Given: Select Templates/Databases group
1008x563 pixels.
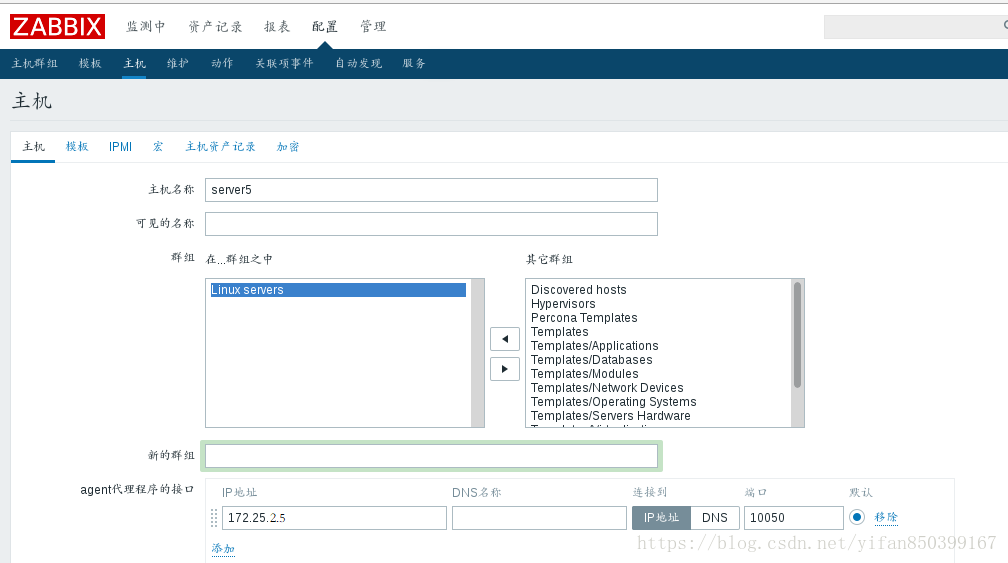Looking at the screenshot, I should pos(591,360).
